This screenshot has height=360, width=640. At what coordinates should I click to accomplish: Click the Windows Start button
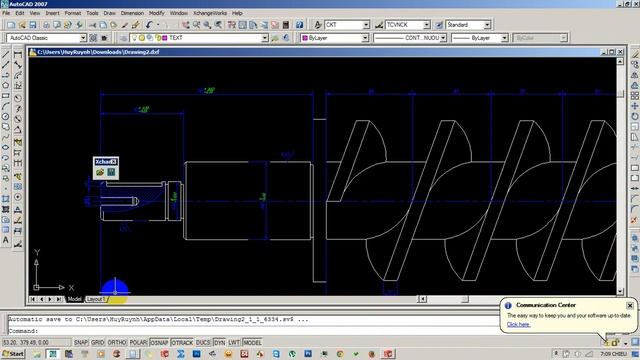13,354
